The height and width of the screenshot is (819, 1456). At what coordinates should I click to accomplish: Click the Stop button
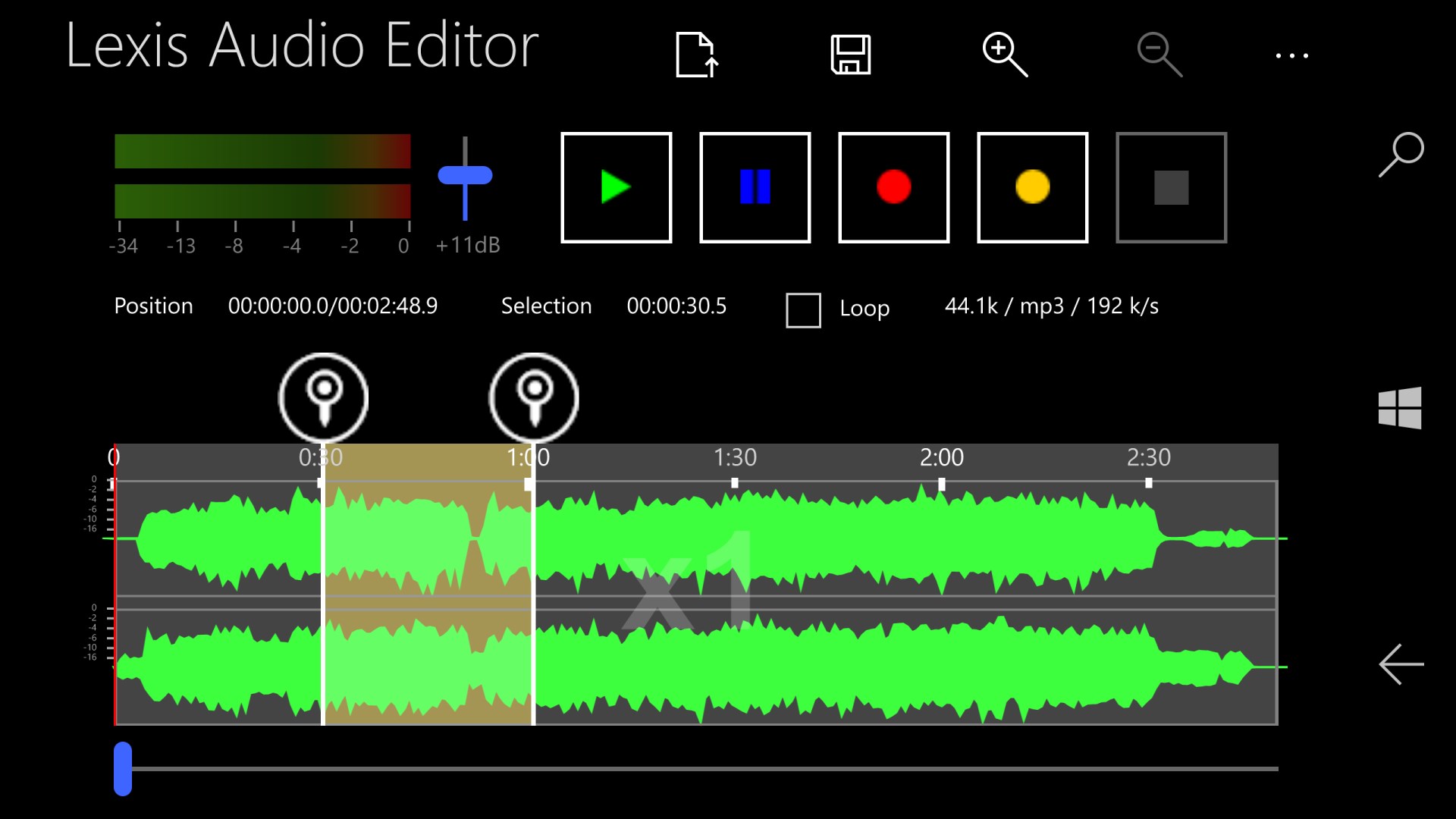pyautogui.click(x=1171, y=187)
